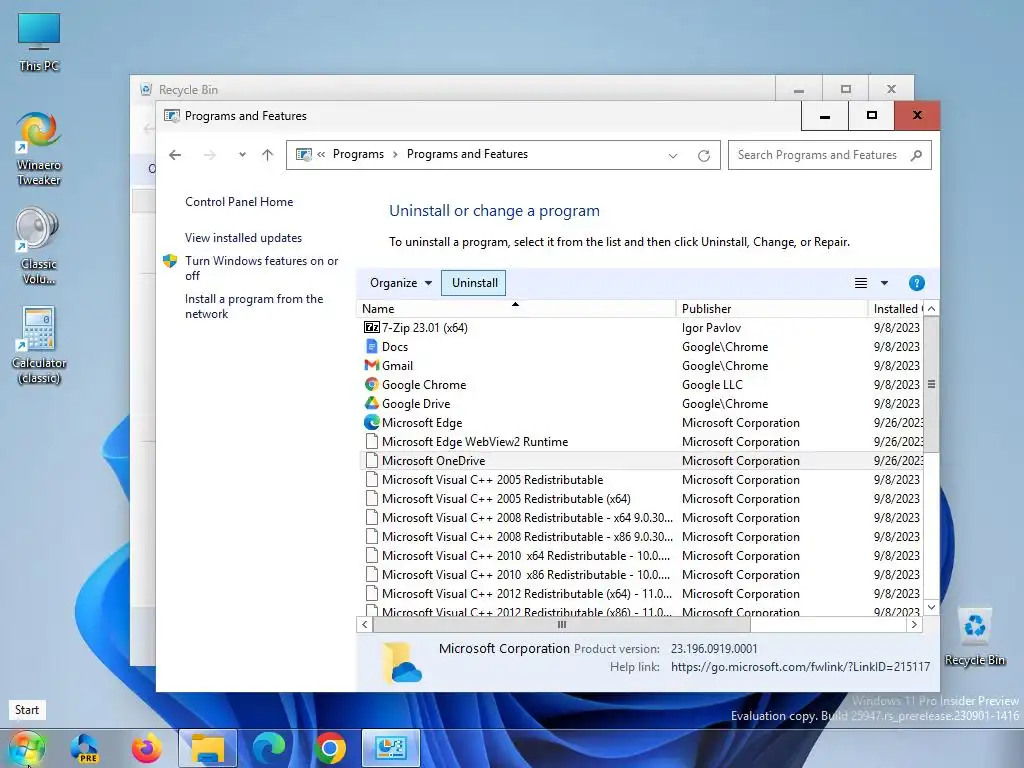1024x768 pixels.
Task: Select Visual C++ 2008 Redistributable x64 row
Action: coord(641,517)
